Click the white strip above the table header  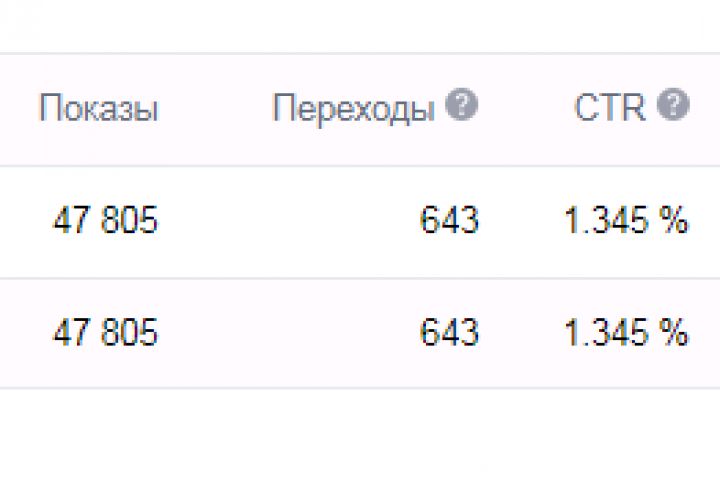point(360,25)
